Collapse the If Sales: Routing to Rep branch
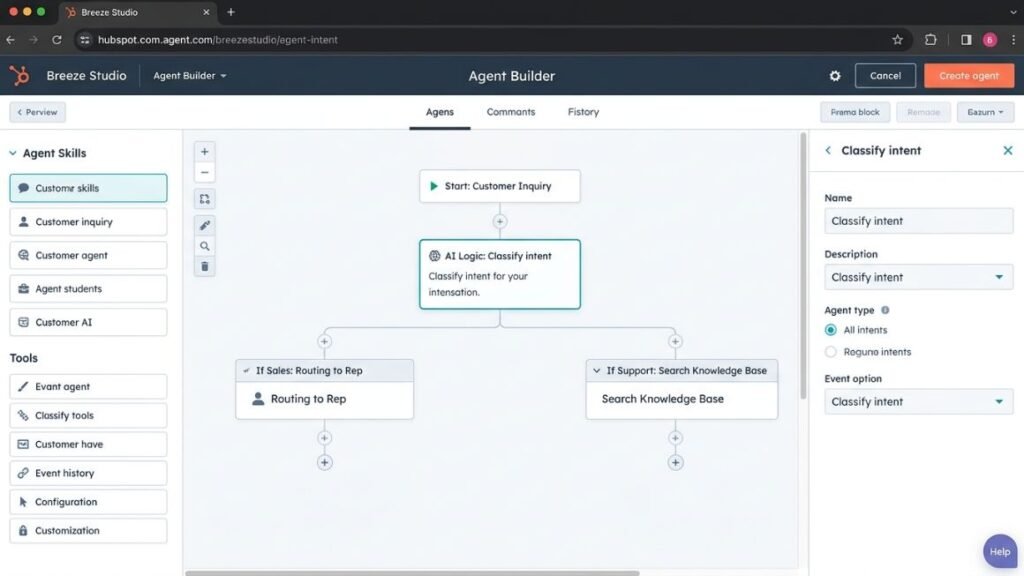The width and height of the screenshot is (1024, 576). (x=246, y=370)
